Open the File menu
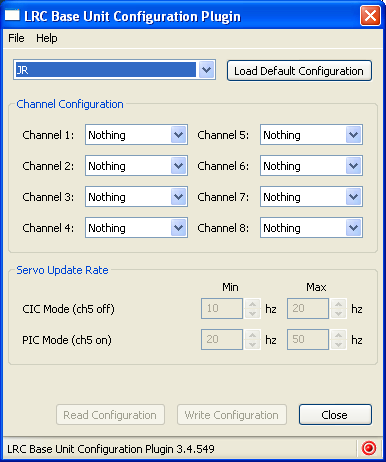Screen dimensions: 386x462 click(x=16, y=38)
